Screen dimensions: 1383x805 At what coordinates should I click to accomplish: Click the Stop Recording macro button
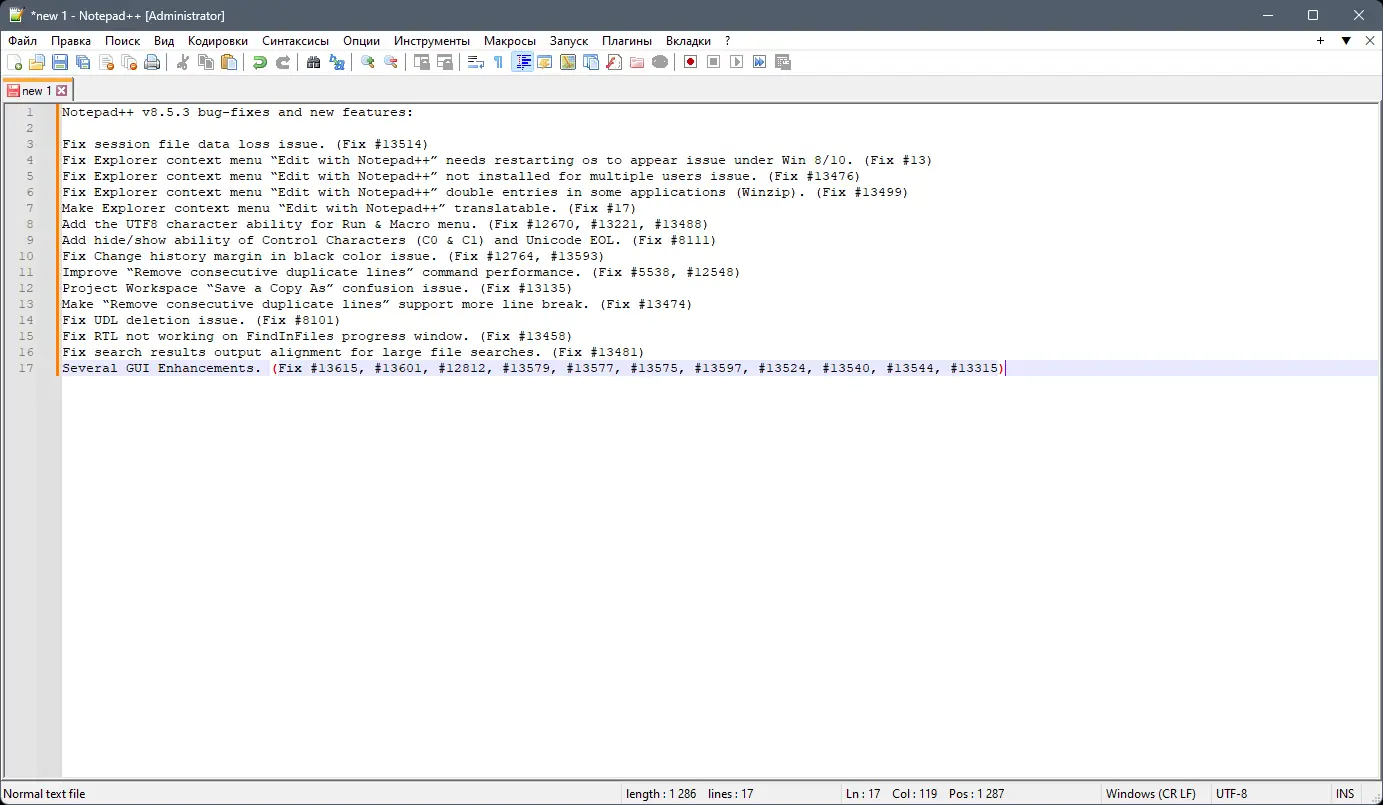click(x=714, y=62)
